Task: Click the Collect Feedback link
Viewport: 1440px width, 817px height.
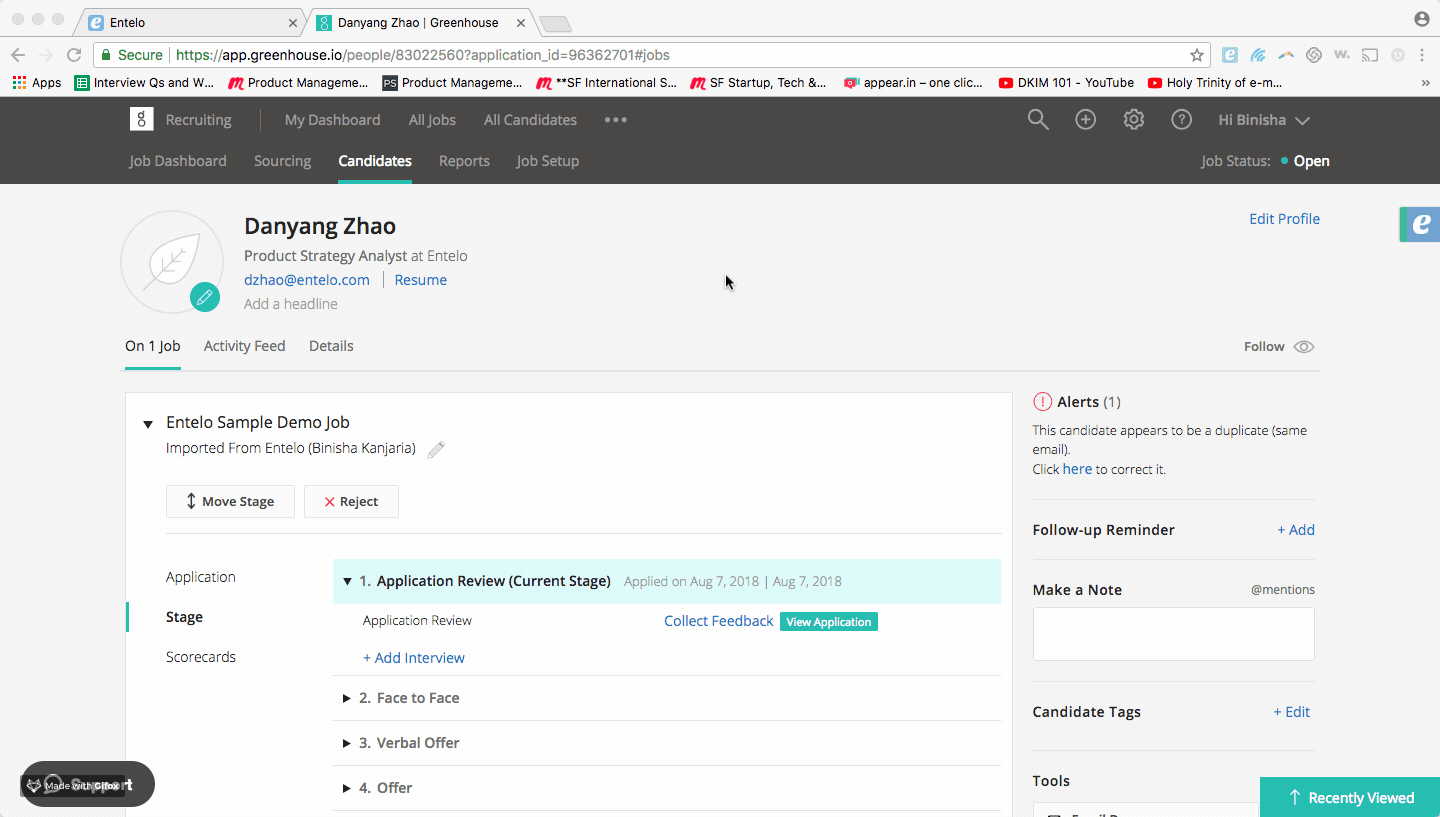Action: (718, 621)
